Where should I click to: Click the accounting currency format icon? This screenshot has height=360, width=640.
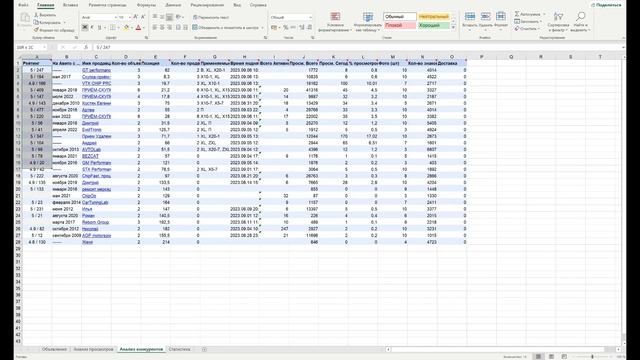[x=274, y=27]
